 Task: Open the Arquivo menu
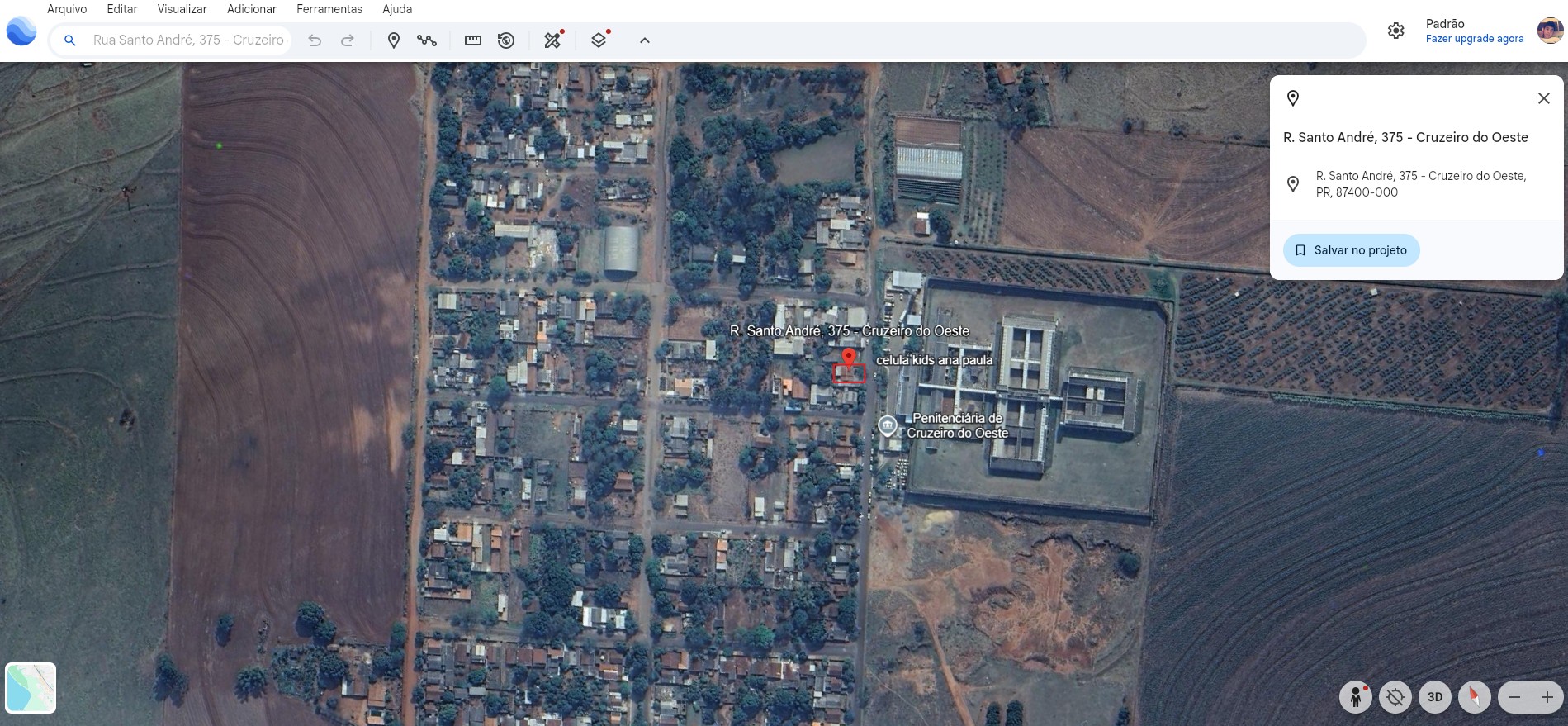[x=67, y=9]
